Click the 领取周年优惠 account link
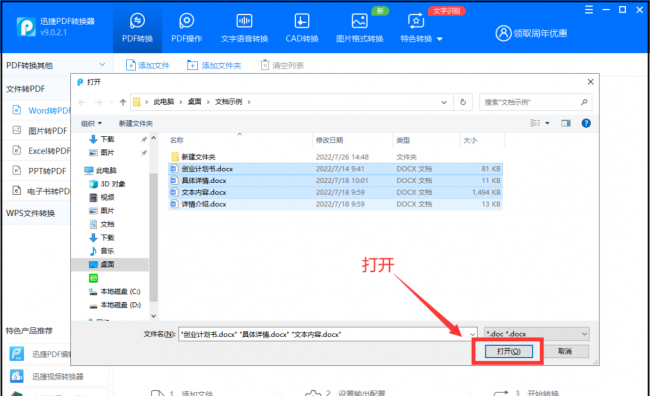This screenshot has height=396, width=650. [x=531, y=33]
